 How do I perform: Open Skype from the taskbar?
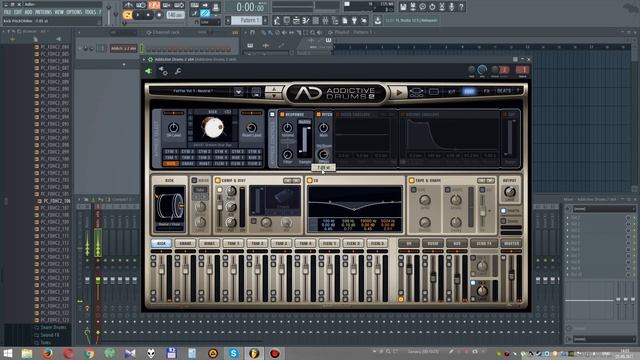(233, 353)
